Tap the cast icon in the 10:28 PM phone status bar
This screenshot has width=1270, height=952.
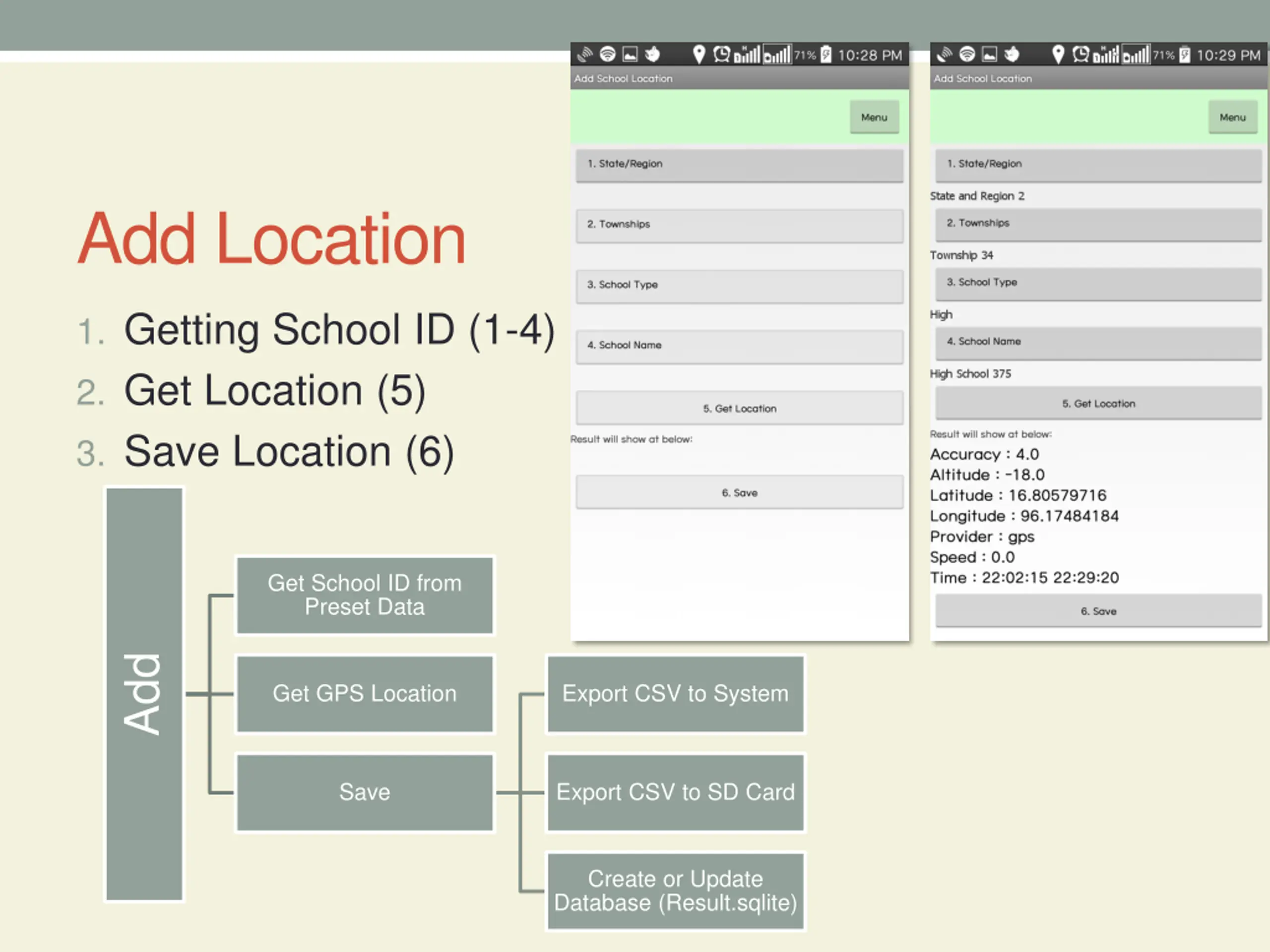pos(584,54)
